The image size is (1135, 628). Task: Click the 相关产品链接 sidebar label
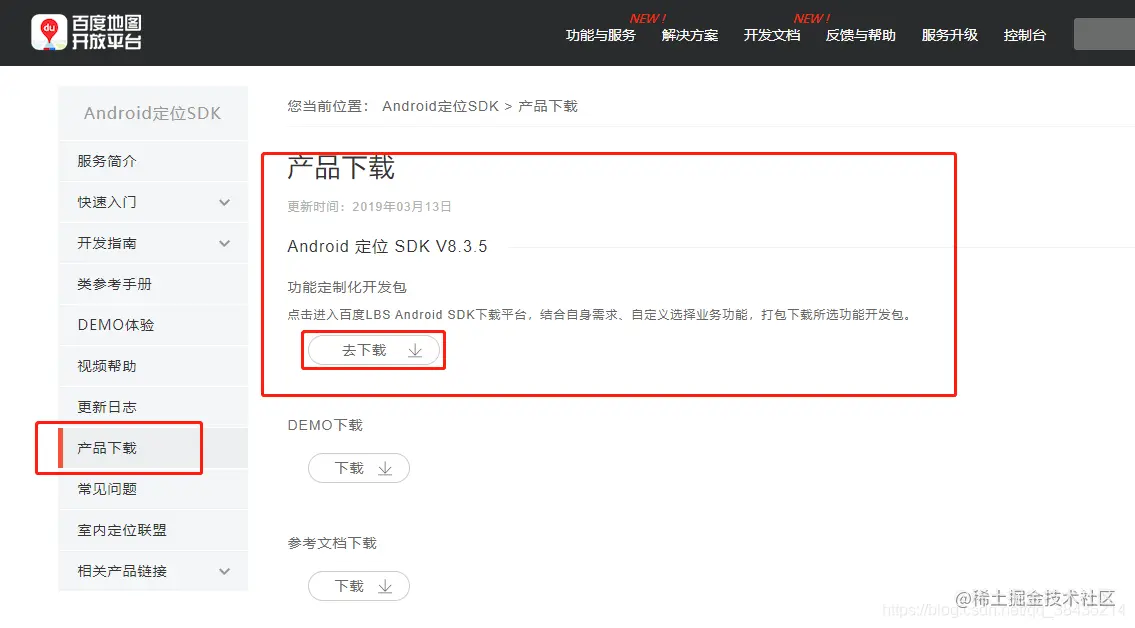point(122,572)
